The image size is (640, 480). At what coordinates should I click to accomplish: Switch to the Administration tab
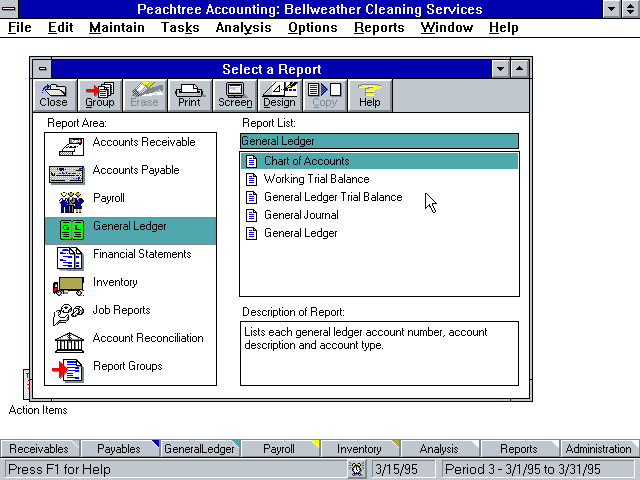(599, 449)
